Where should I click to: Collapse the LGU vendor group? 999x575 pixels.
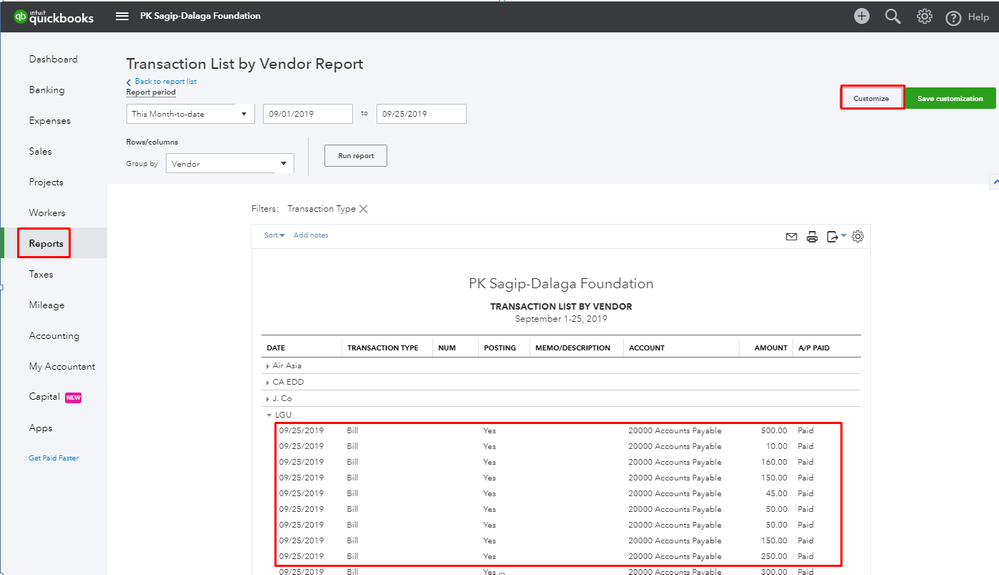[x=268, y=415]
